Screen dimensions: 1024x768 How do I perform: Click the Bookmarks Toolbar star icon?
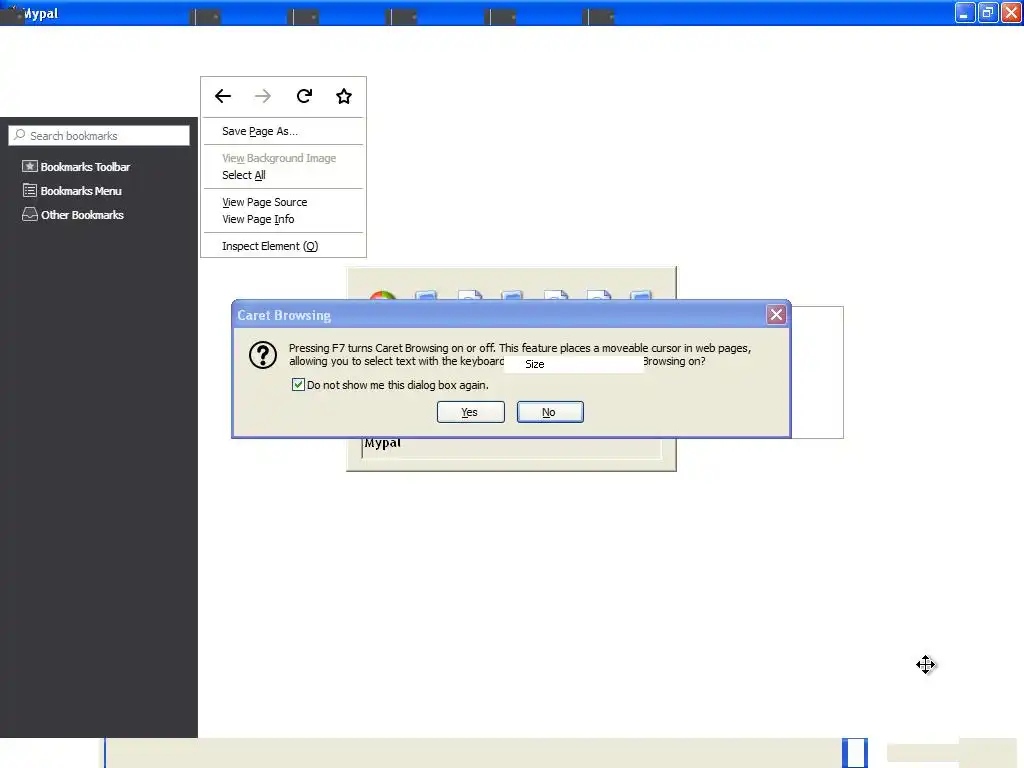tap(29, 167)
